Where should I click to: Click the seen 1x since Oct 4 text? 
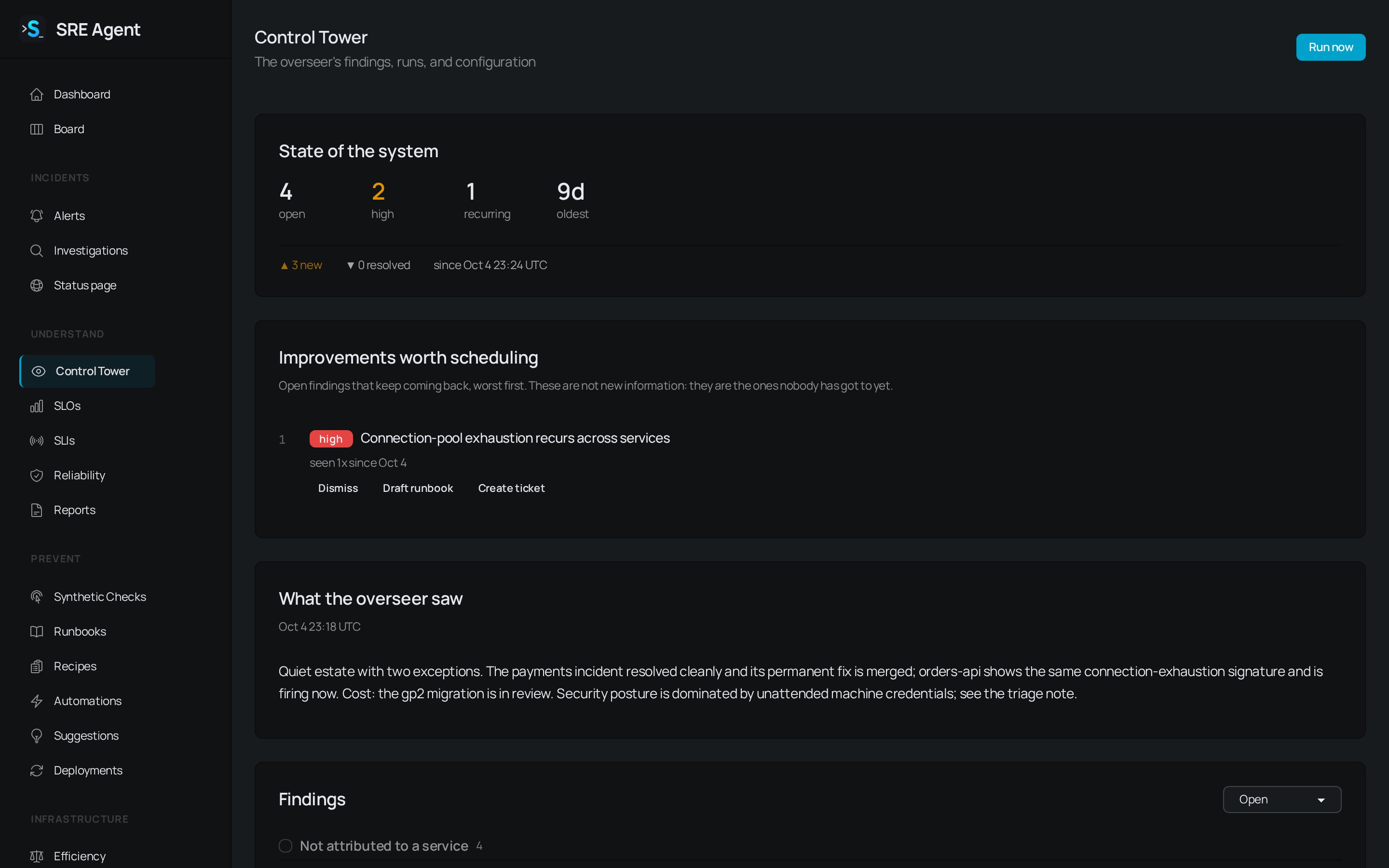(358, 463)
